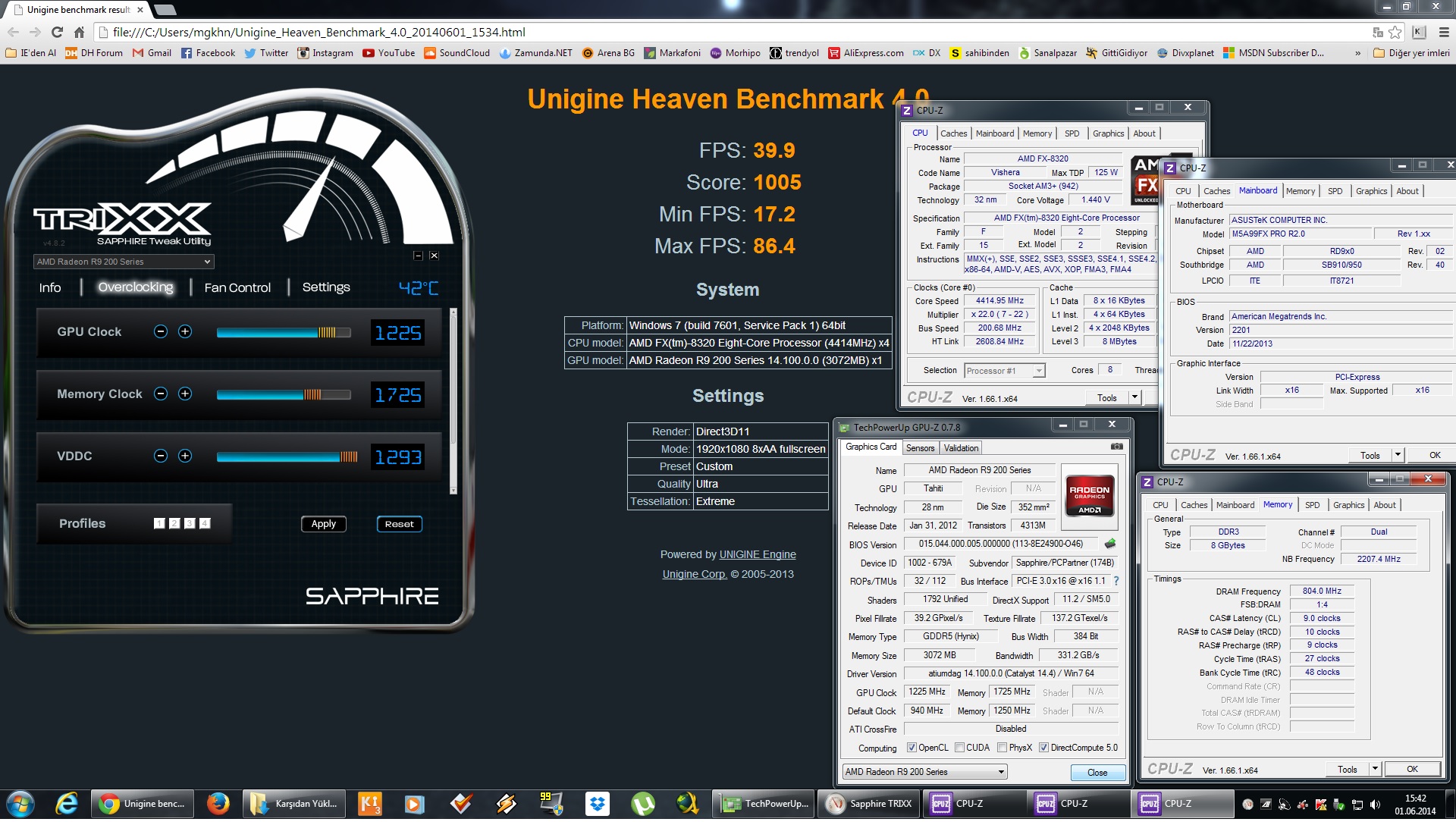Viewport: 1456px width, 822px height.
Task: Click the BIOS save icon in GPU-Z
Action: pyautogui.click(x=1110, y=544)
